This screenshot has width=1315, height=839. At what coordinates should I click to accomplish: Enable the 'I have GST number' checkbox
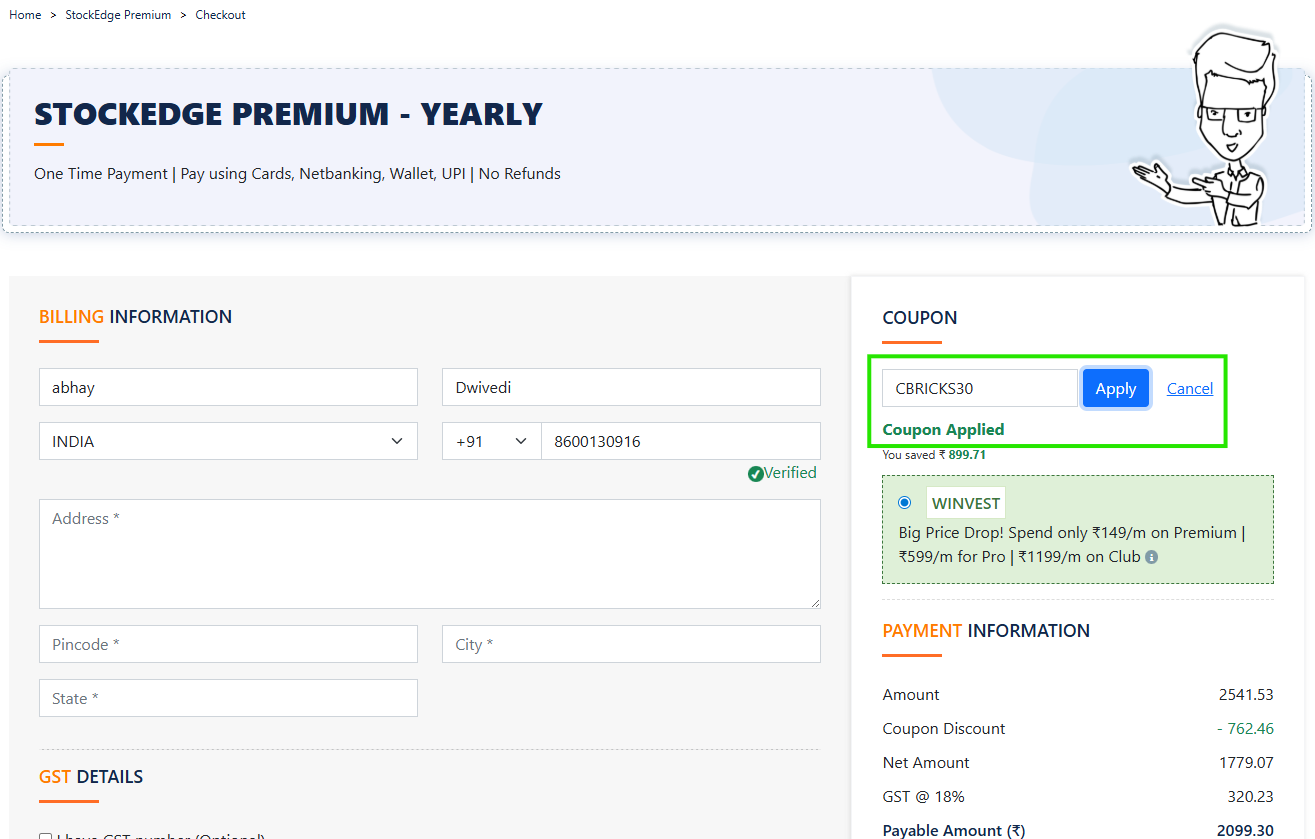(45, 836)
